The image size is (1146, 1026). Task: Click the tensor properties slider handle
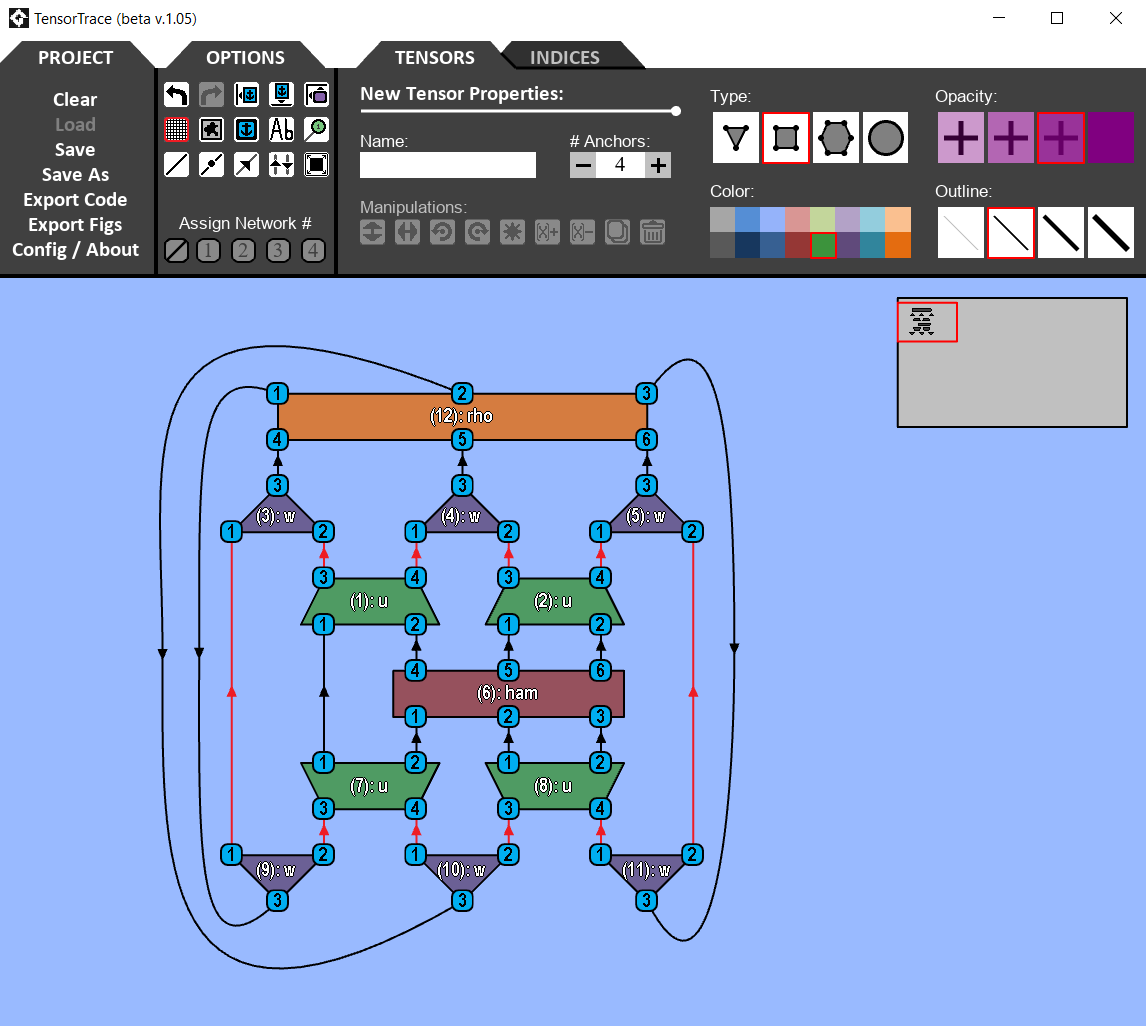click(x=676, y=111)
